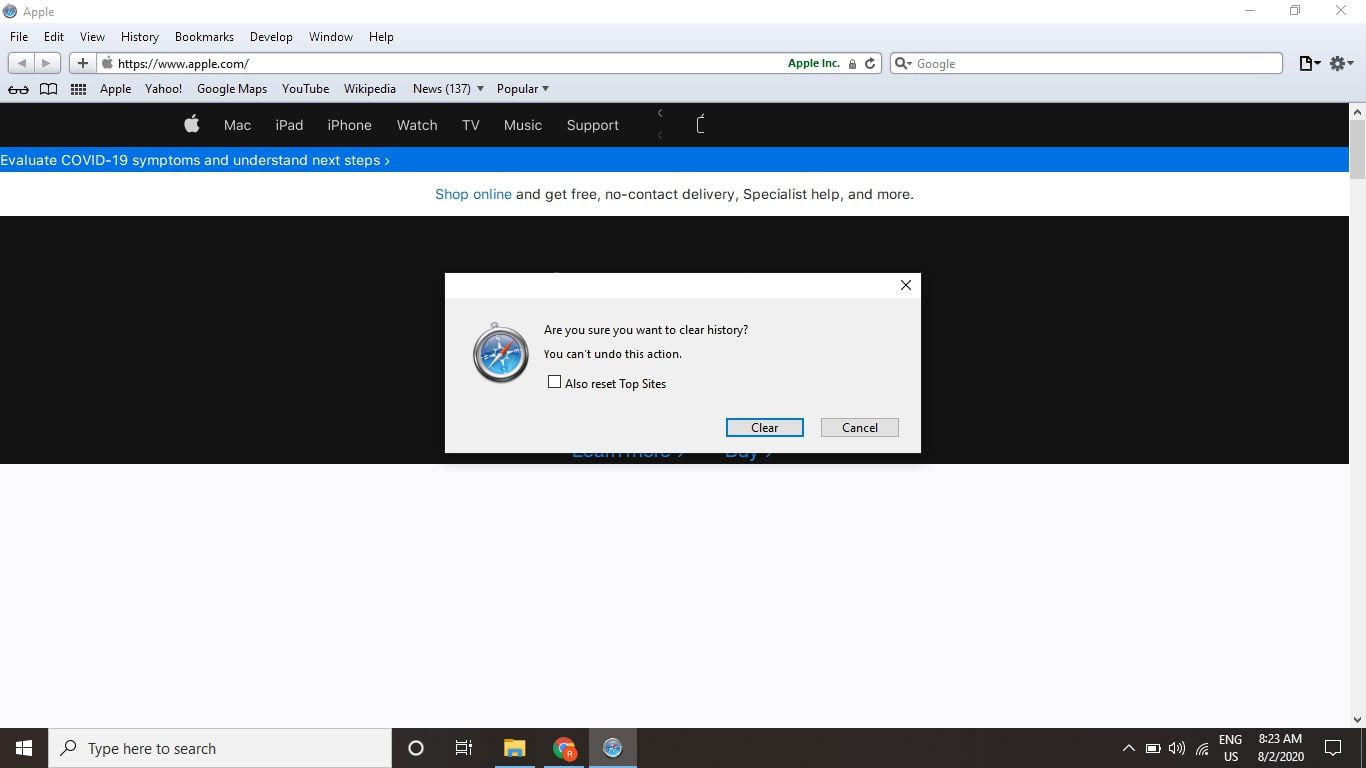Expand the News (137) bookmark folder

[448, 89]
